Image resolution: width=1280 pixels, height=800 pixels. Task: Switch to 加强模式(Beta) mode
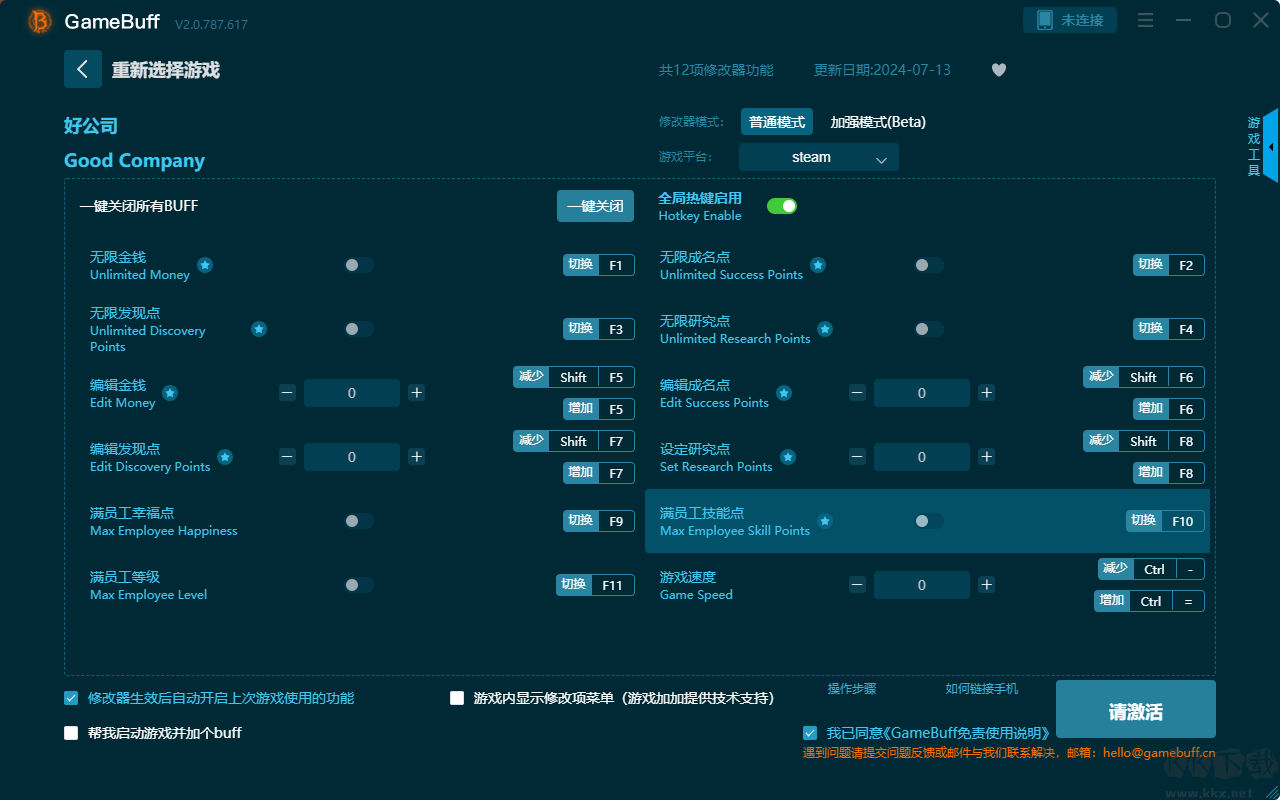(878, 122)
